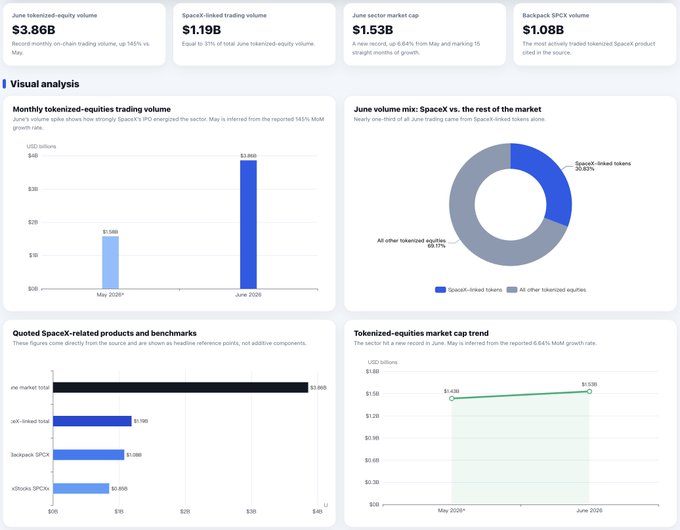Viewport: 680px width, 530px height.
Task: Click the $3.86B headline value in the first card
Action: point(33,30)
